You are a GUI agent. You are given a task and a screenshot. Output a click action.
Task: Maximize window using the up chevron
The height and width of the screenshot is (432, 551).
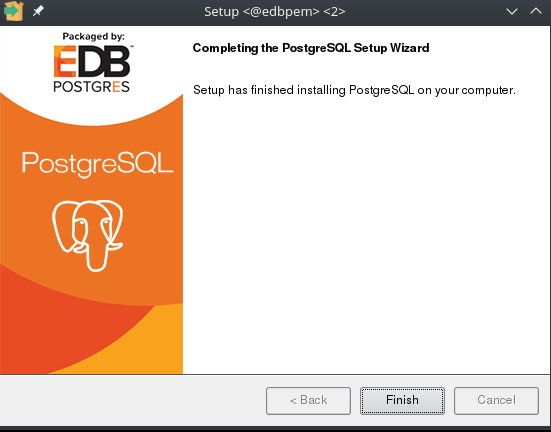click(x=536, y=11)
